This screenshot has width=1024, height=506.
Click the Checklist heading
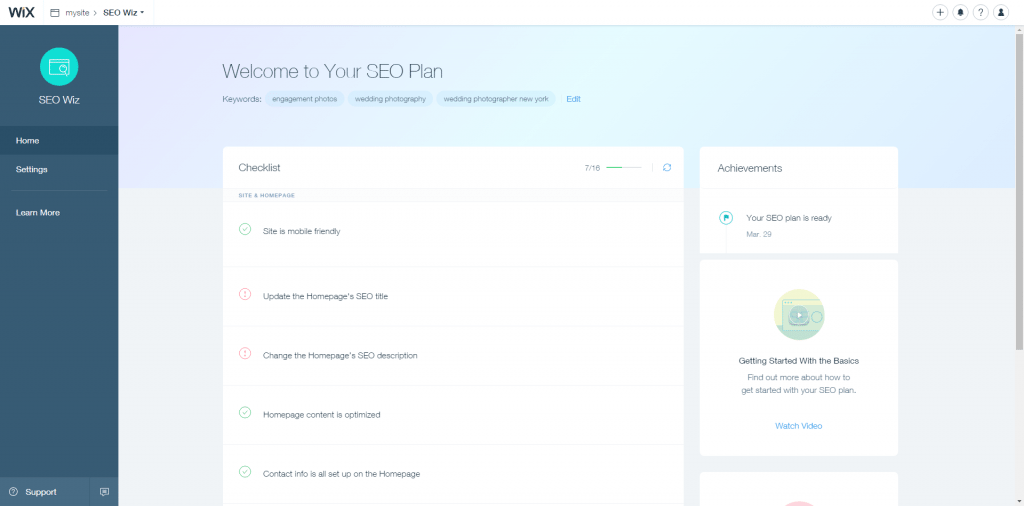coord(259,168)
